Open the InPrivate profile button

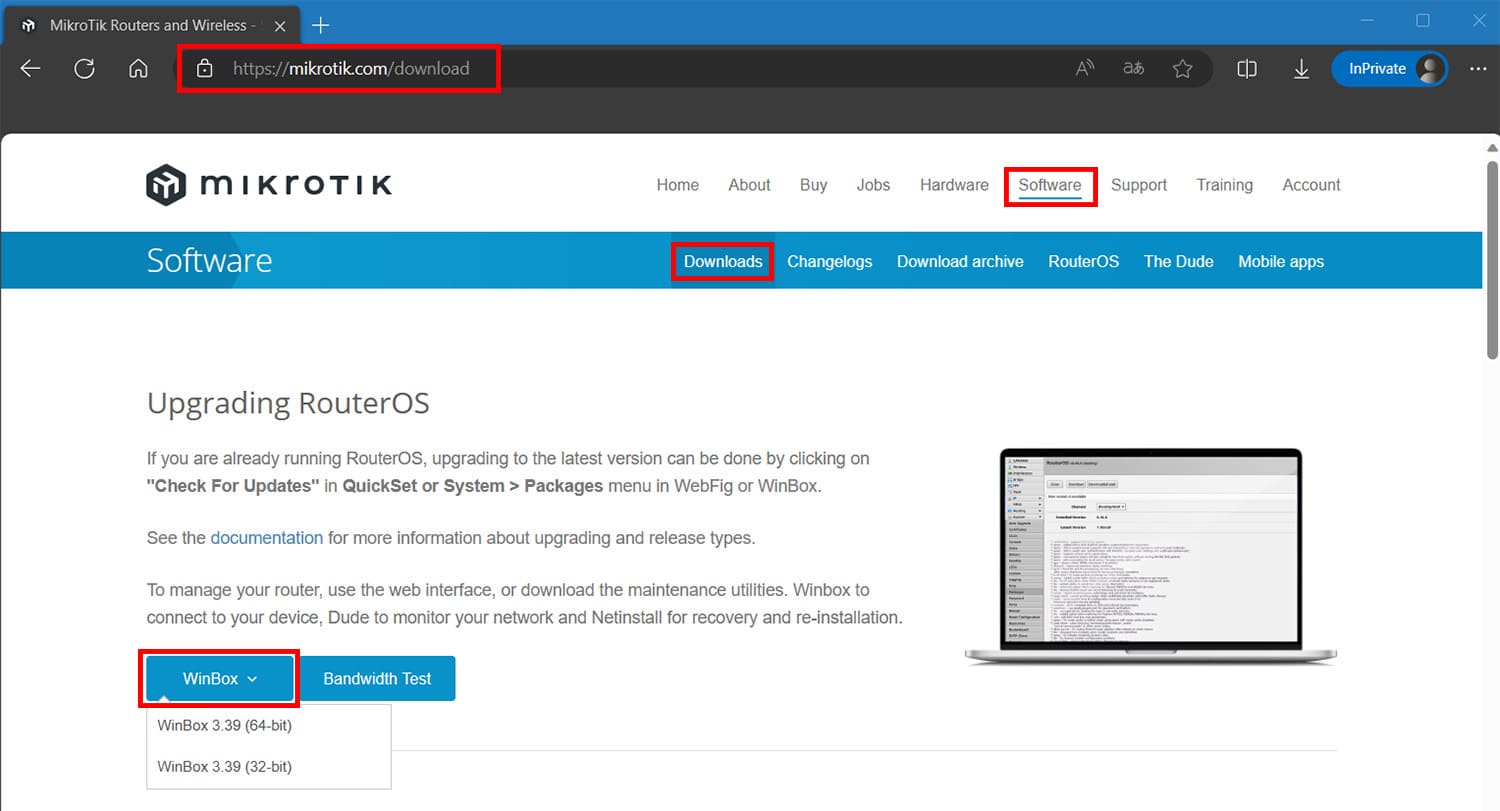pos(1389,69)
